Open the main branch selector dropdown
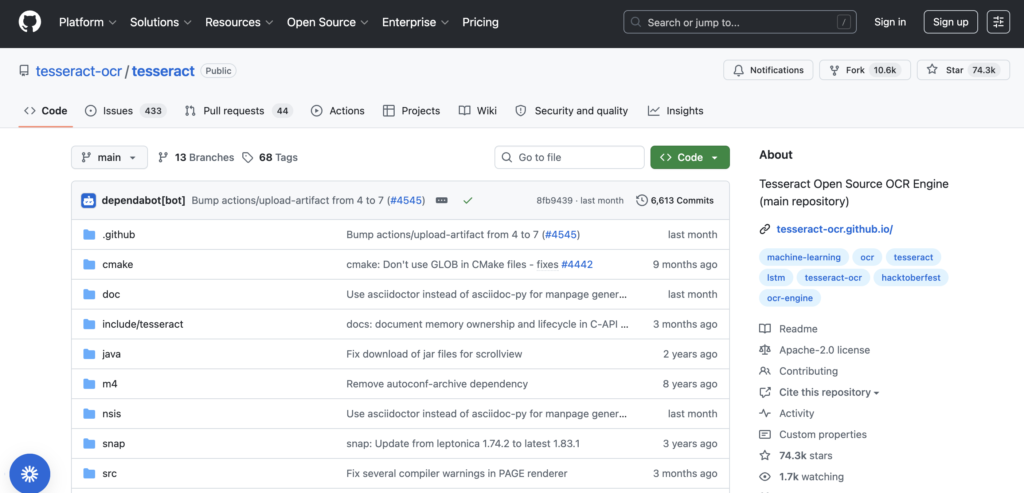1024x493 pixels. pyautogui.click(x=109, y=157)
